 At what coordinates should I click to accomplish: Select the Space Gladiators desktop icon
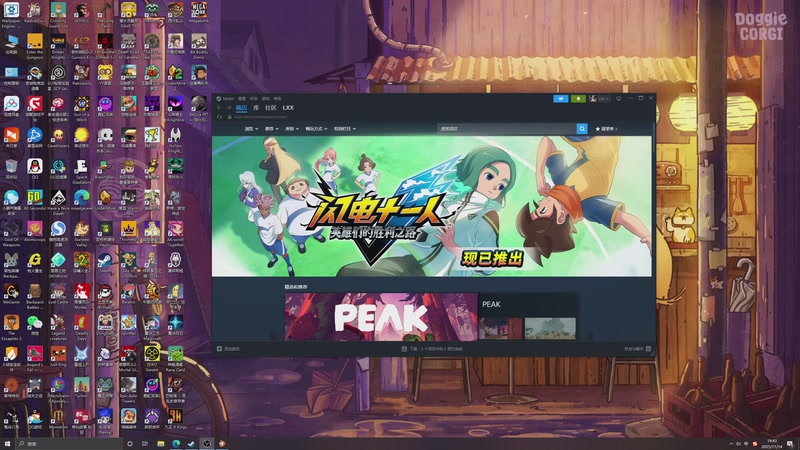pyautogui.click(x=82, y=171)
